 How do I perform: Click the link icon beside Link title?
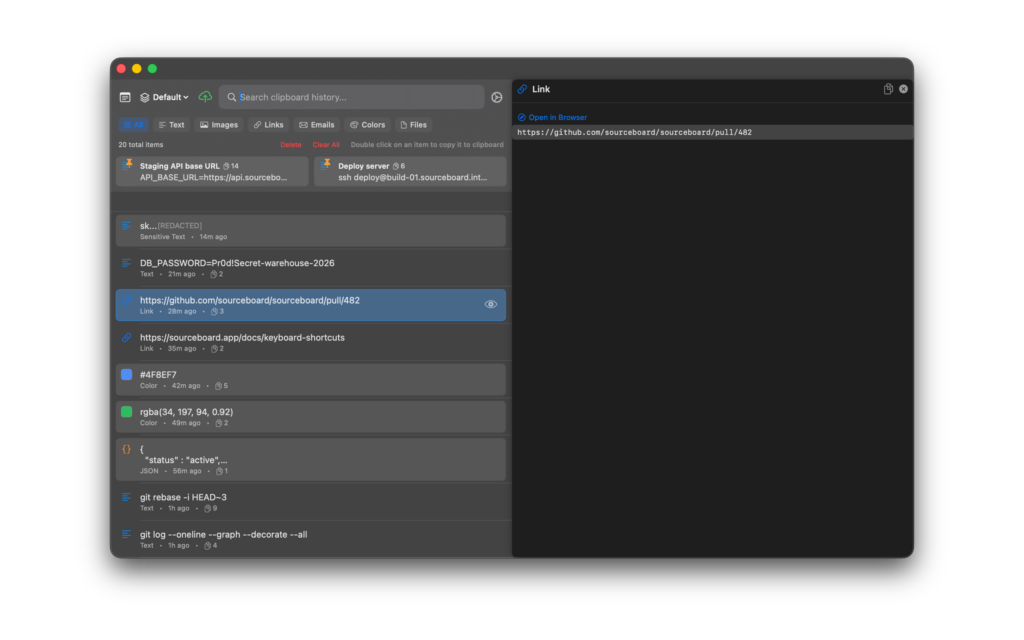(522, 89)
